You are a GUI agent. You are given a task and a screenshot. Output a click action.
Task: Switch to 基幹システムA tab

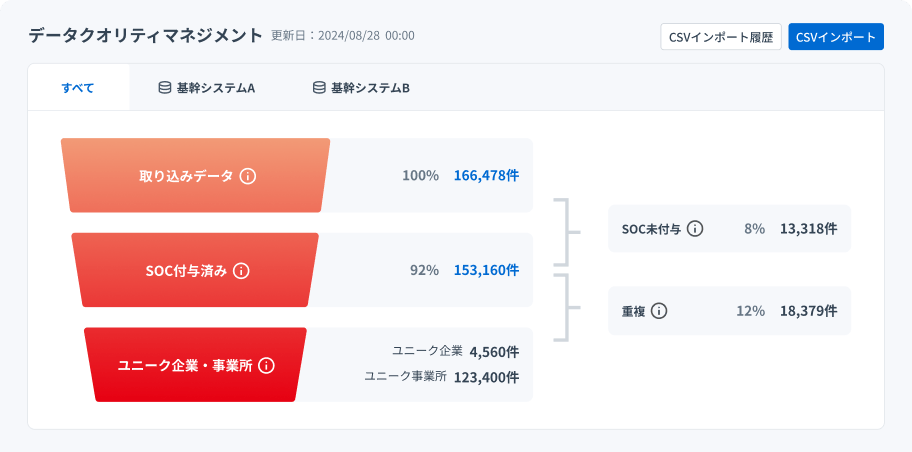tap(207, 87)
